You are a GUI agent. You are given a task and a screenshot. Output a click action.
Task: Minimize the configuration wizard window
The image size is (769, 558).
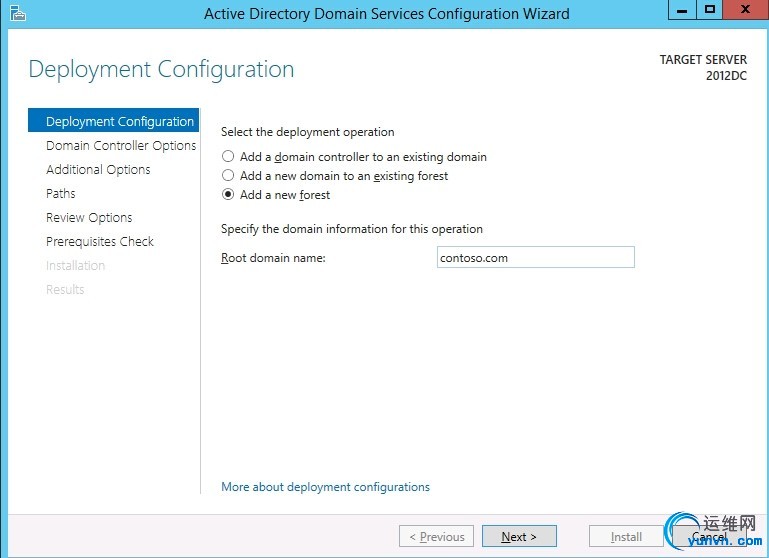[x=685, y=11]
